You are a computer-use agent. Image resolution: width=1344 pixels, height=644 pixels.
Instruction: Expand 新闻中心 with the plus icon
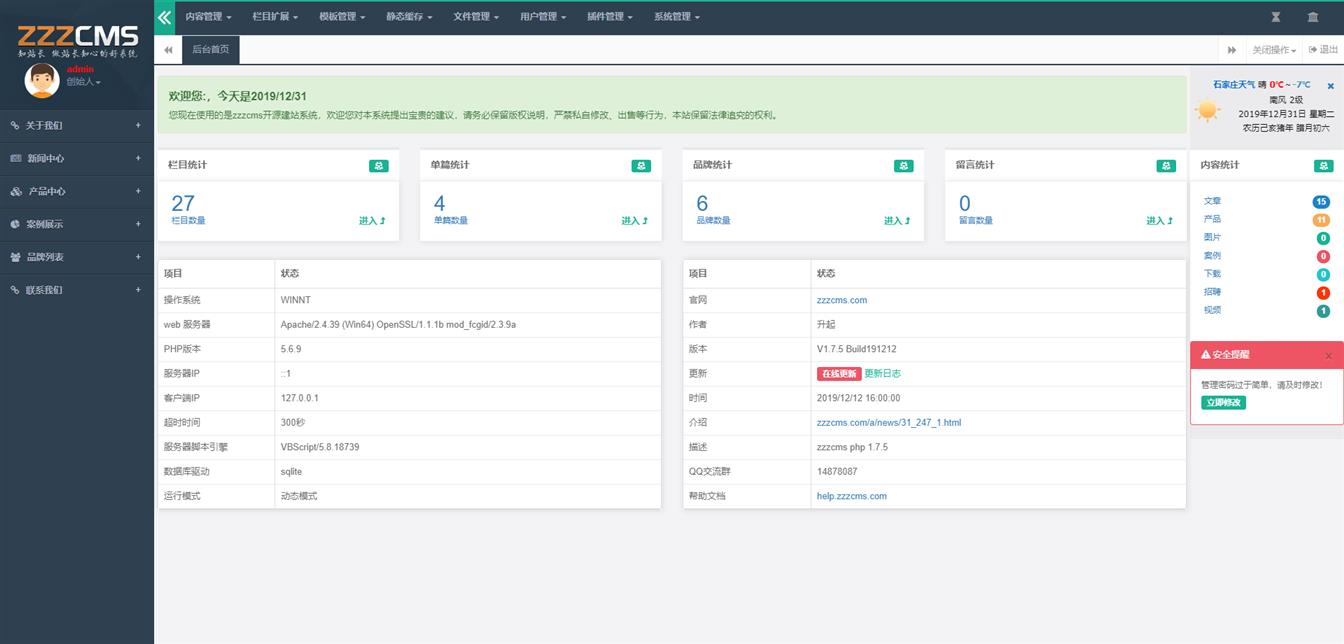[138, 158]
